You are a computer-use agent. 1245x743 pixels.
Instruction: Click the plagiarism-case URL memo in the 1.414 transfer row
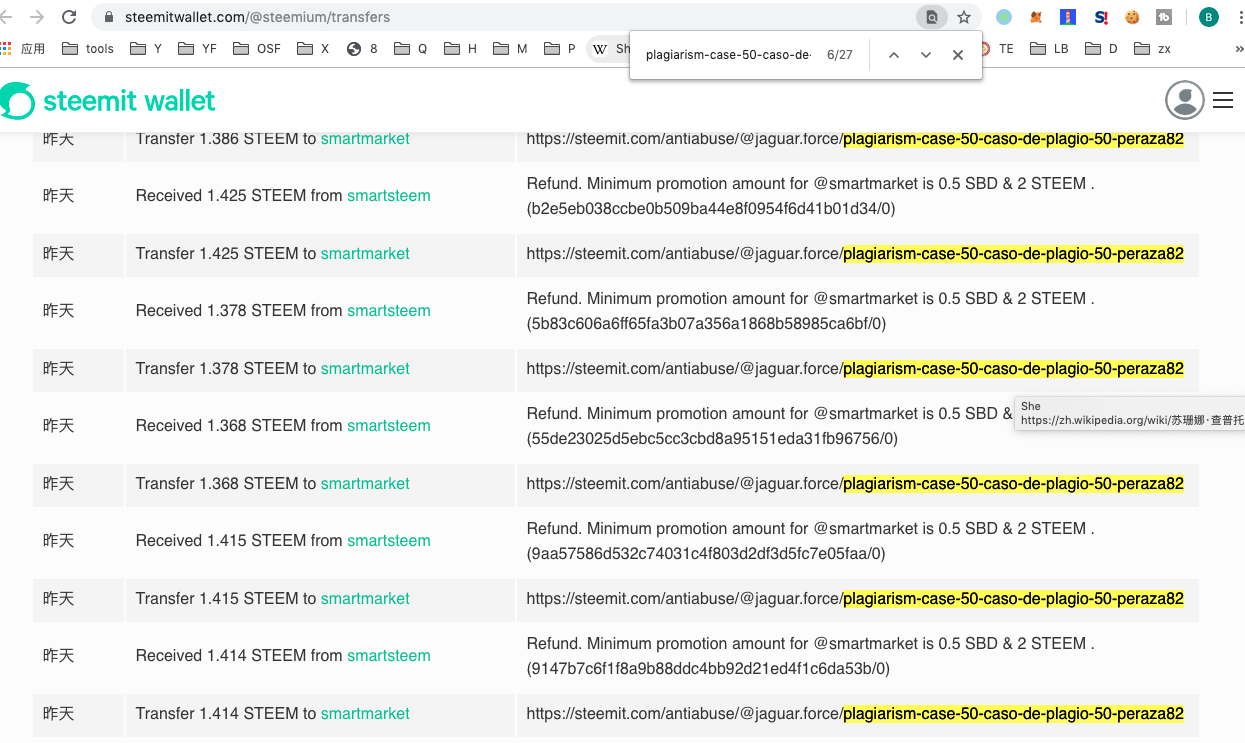tap(855, 714)
